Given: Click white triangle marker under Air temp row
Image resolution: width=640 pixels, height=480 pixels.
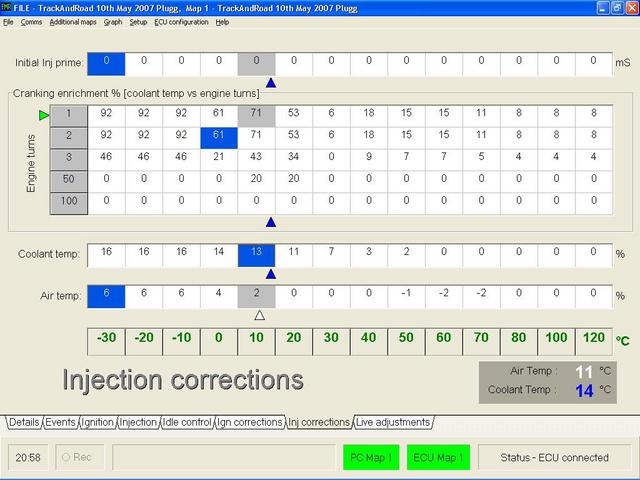Looking at the screenshot, I should [x=260, y=315].
